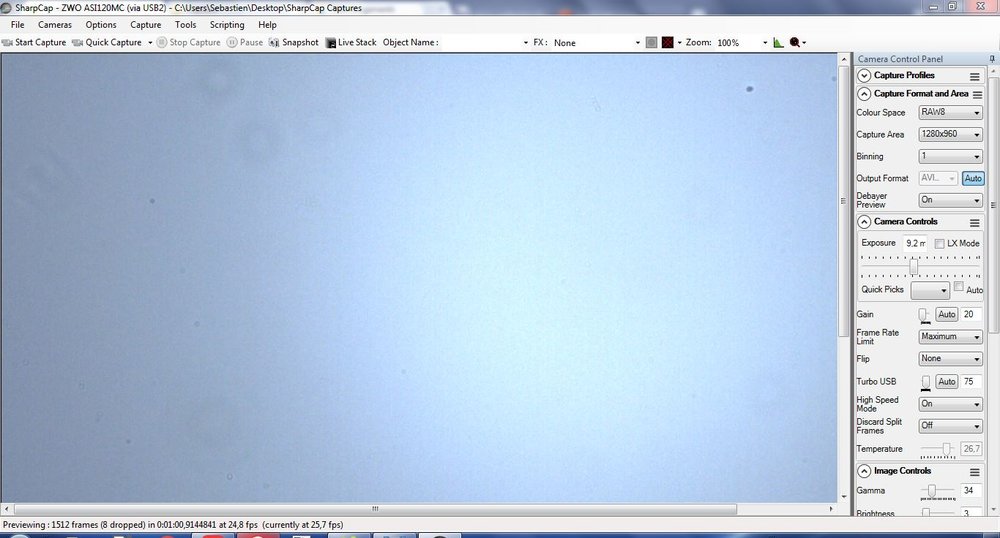The image size is (1000, 538).
Task: Click the Gain slider handle
Action: tap(923, 315)
